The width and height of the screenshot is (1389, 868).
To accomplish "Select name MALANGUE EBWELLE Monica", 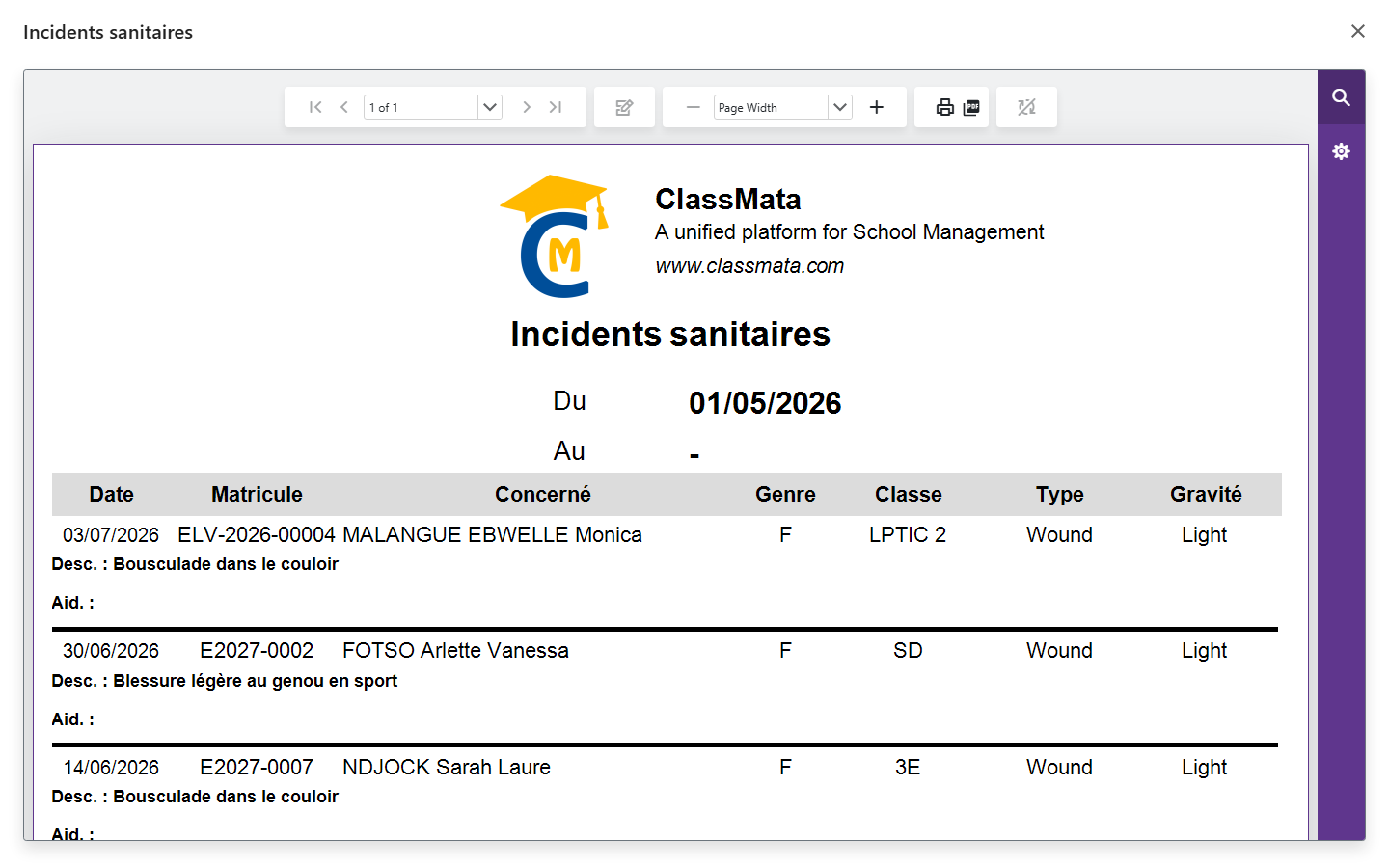I will pyautogui.click(x=492, y=534).
